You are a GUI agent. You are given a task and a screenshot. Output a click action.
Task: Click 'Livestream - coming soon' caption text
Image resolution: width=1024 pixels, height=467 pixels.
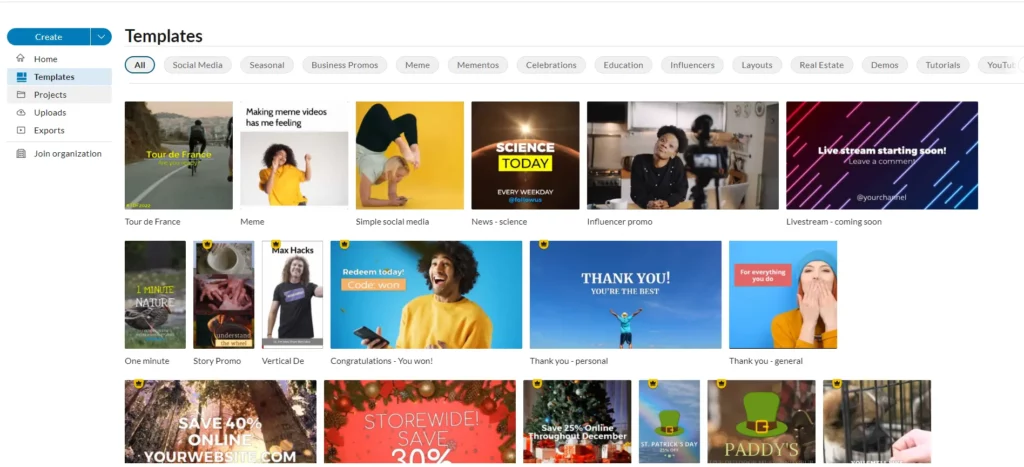(x=834, y=222)
